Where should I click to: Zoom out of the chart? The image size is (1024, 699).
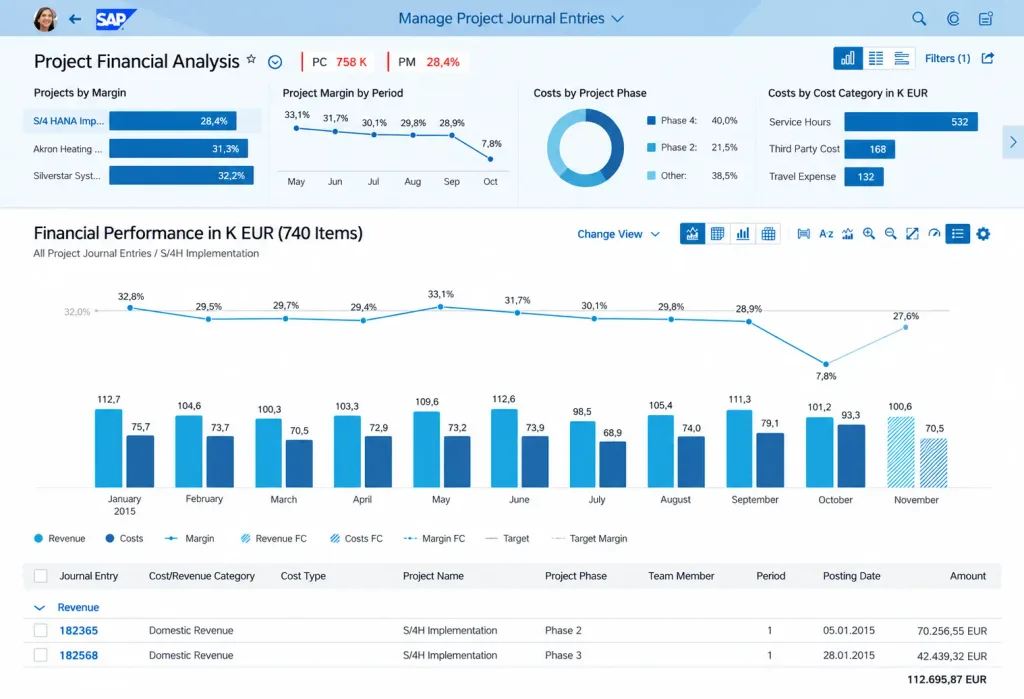point(890,233)
